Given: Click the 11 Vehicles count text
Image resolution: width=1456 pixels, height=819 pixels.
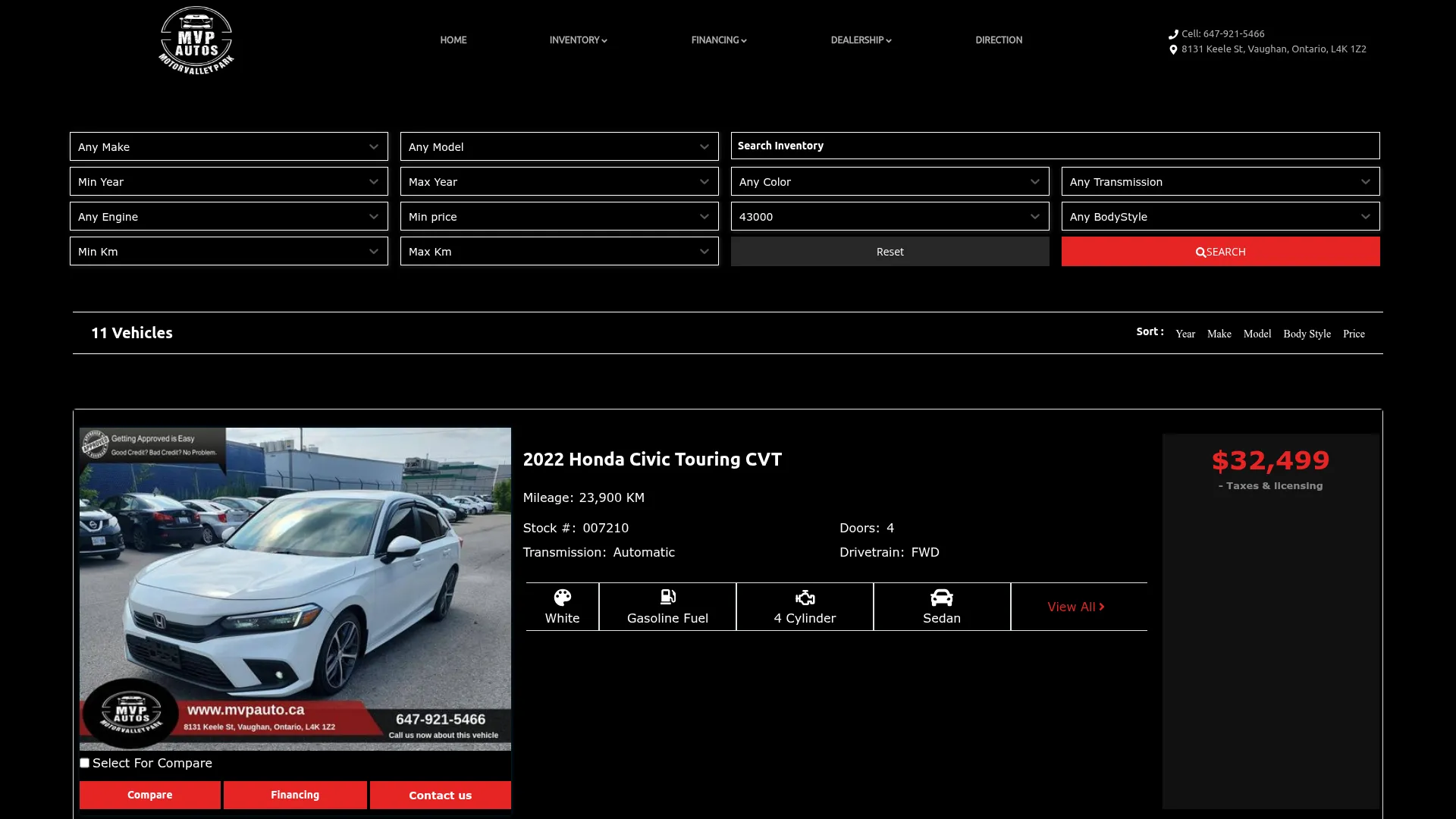Looking at the screenshot, I should click(132, 333).
